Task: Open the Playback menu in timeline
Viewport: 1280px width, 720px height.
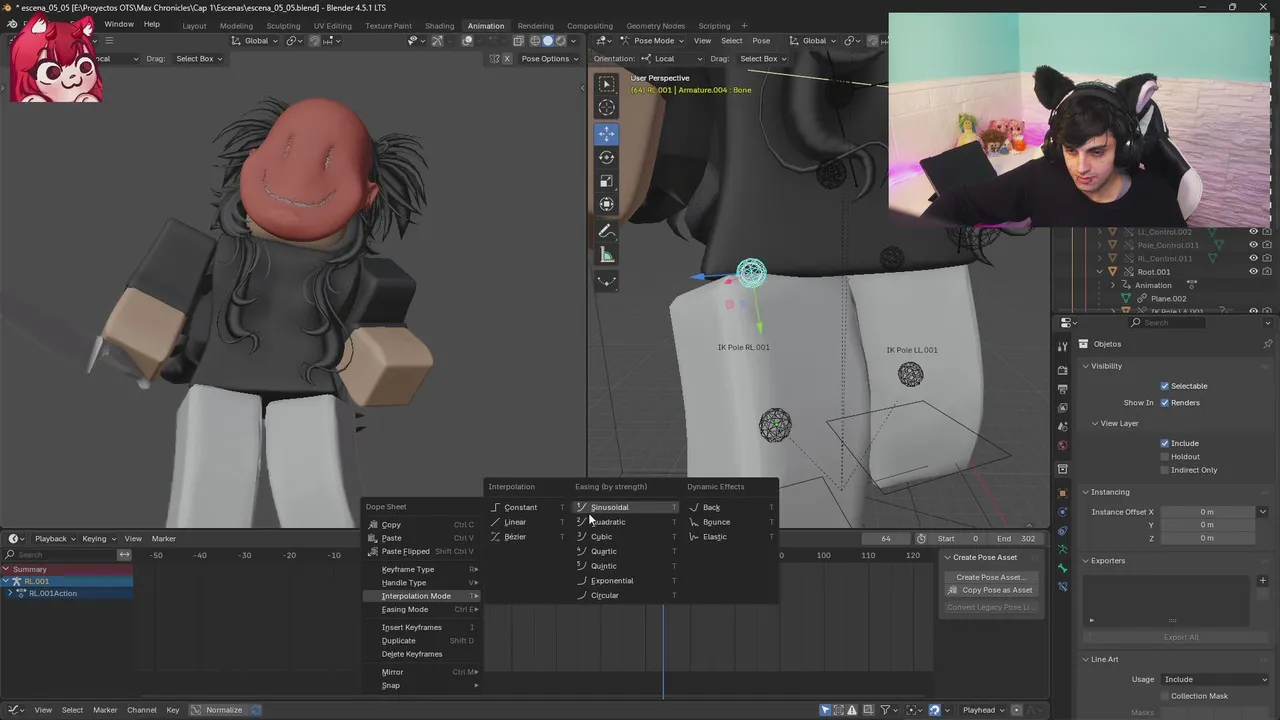Action: tap(54, 539)
